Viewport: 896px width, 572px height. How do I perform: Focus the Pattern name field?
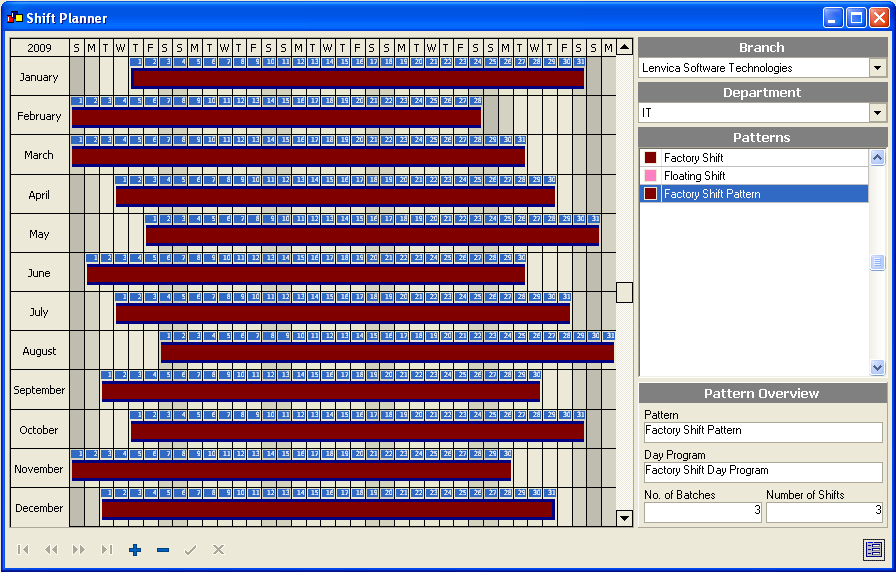pos(763,432)
